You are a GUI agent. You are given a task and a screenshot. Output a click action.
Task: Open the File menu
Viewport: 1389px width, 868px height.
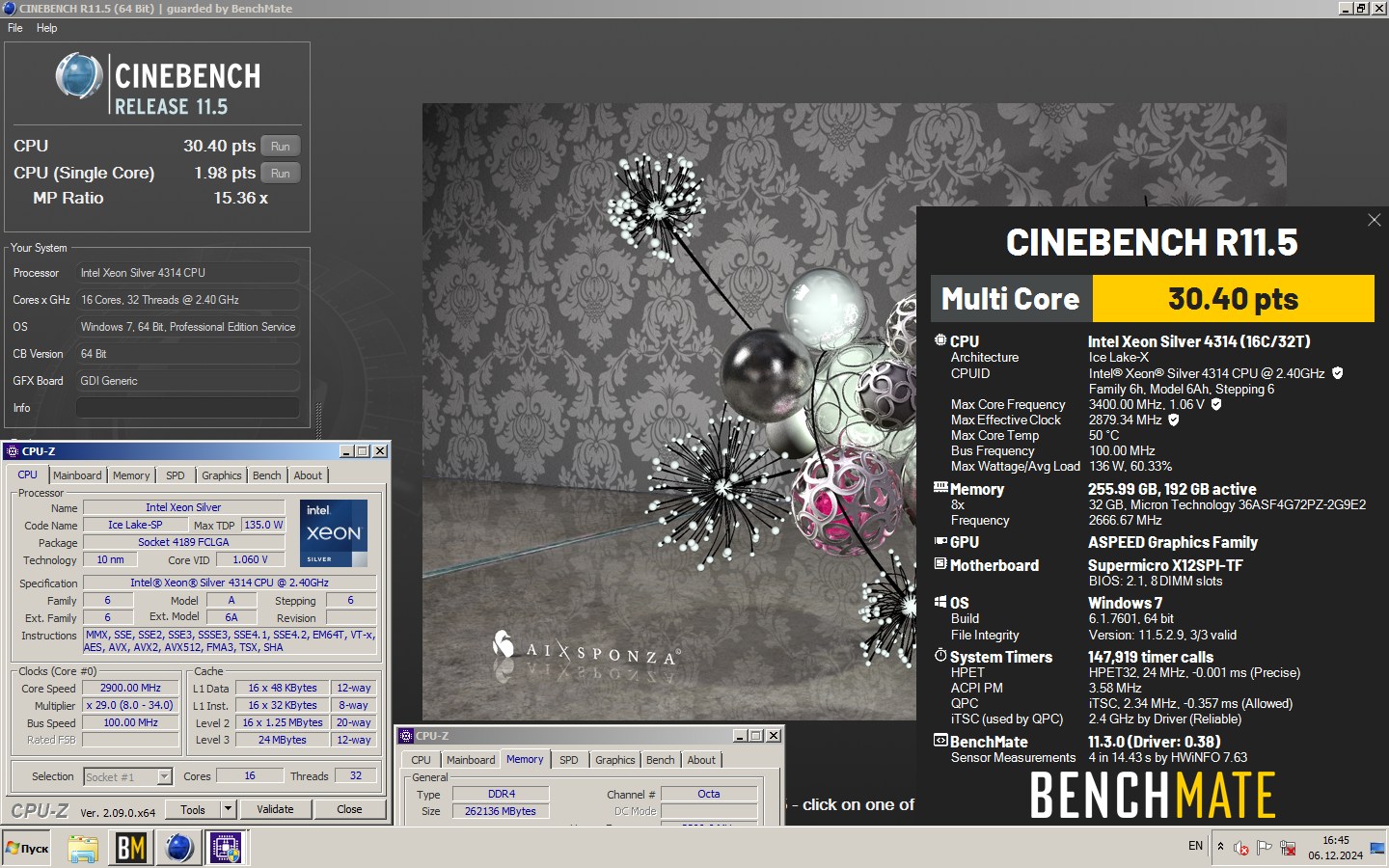[x=15, y=28]
